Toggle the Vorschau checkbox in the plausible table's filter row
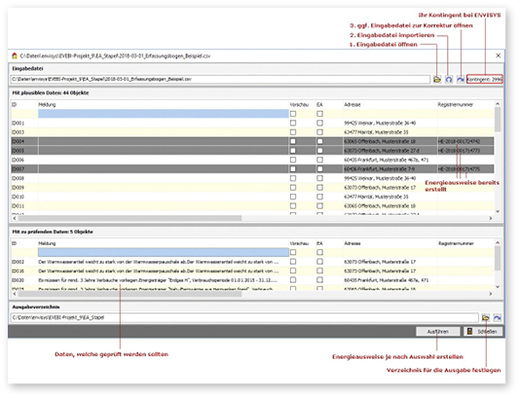The height and width of the screenshot is (398, 520). coord(293,114)
